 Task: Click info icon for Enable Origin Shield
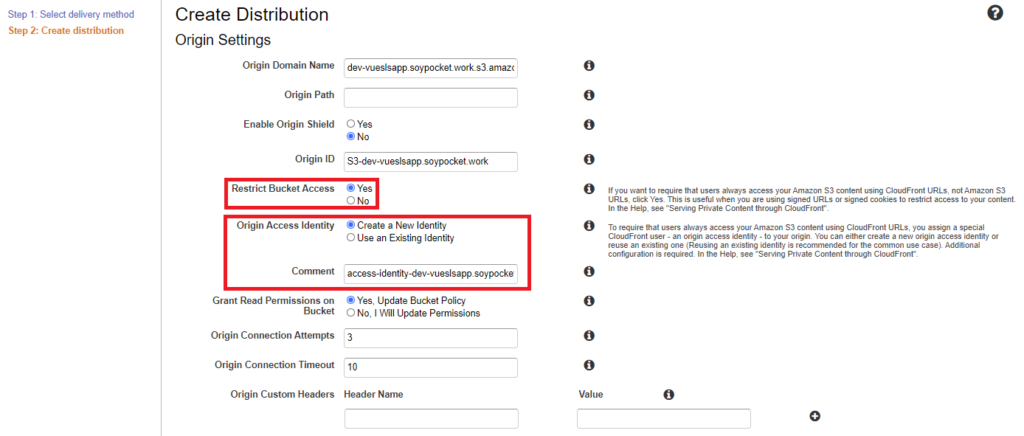point(589,125)
